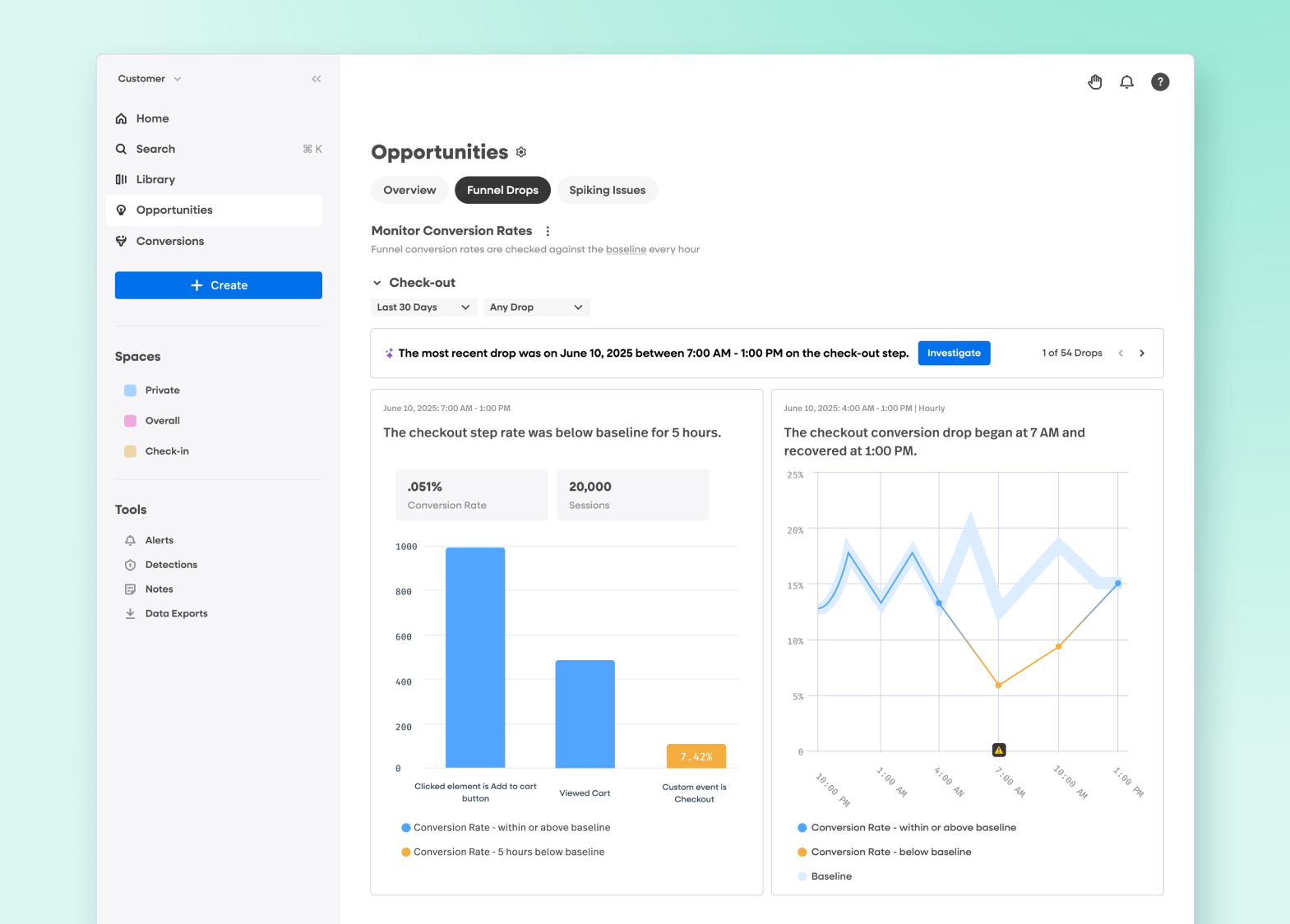Open Monitor Conversion Rates three-dot menu
Viewport: 1290px width, 924px height.
tap(548, 231)
